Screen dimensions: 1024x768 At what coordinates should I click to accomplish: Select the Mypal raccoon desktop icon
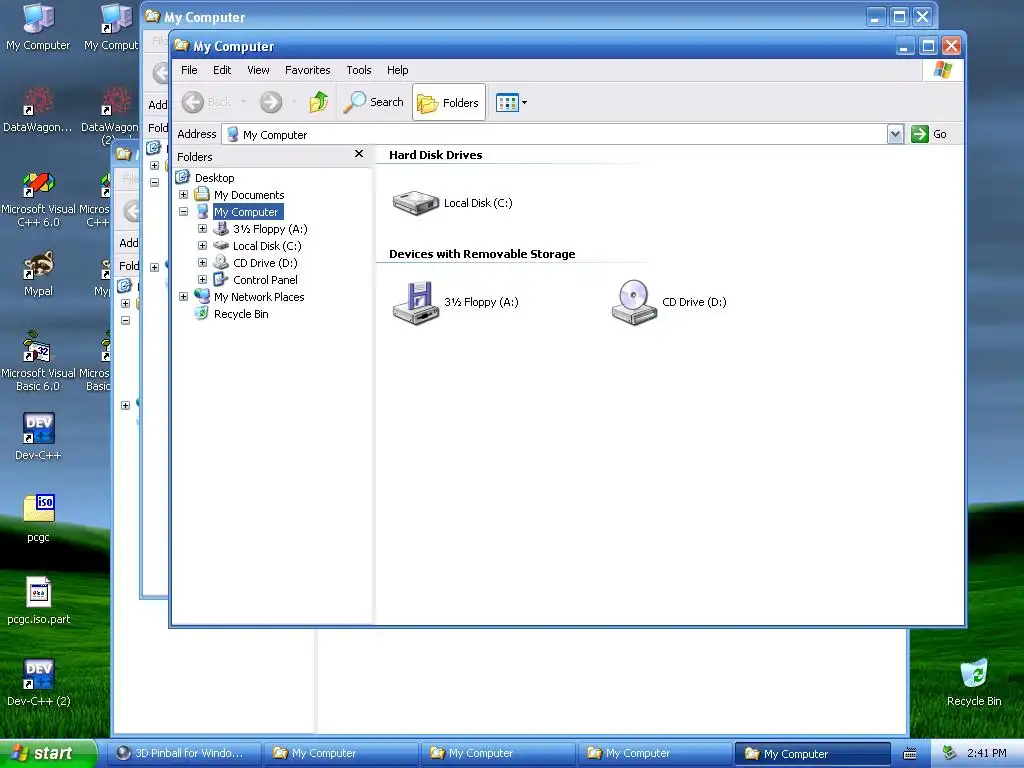click(38, 274)
